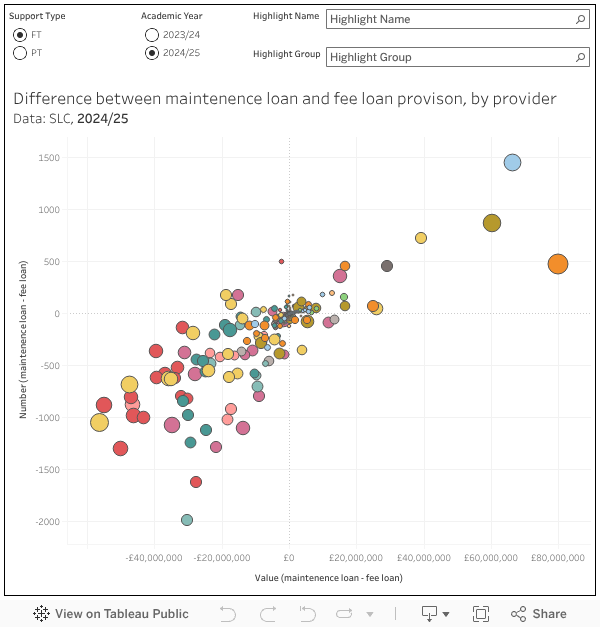The width and height of the screenshot is (600, 627).
Task: Click the Undo arrow in the toolbar
Action: point(227,614)
